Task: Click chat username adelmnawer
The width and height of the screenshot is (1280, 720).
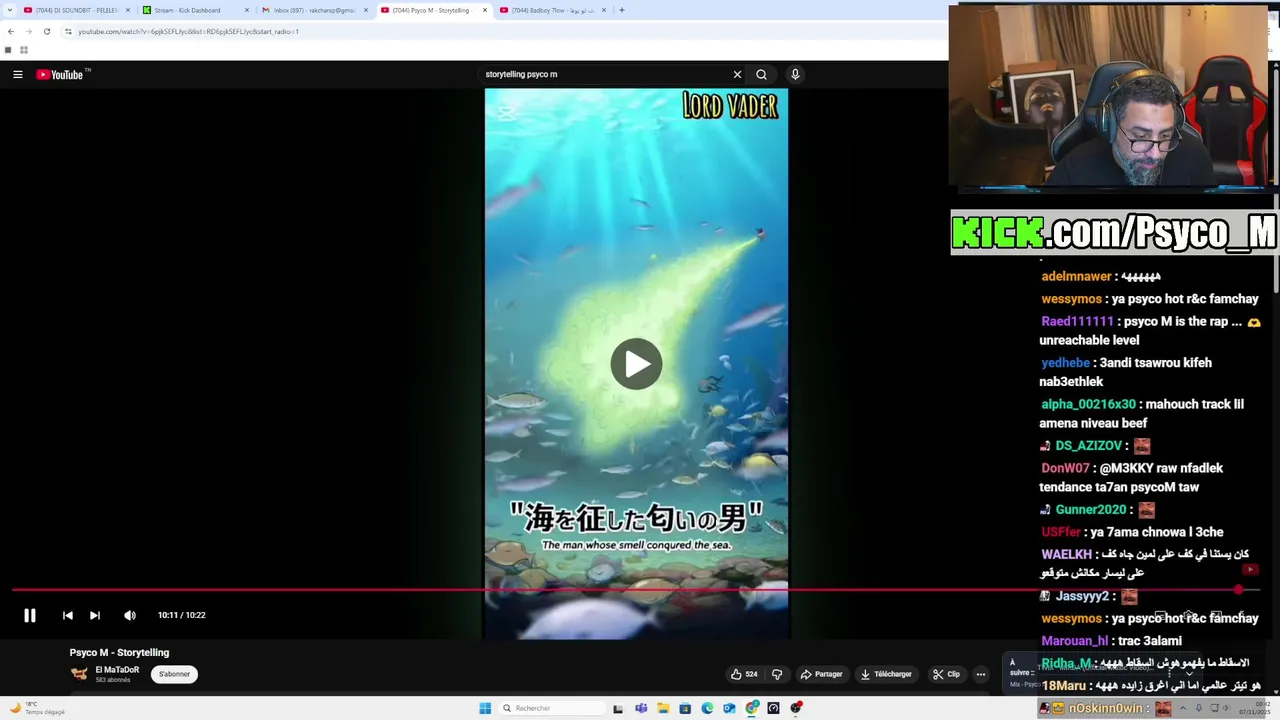Action: 1076,276
